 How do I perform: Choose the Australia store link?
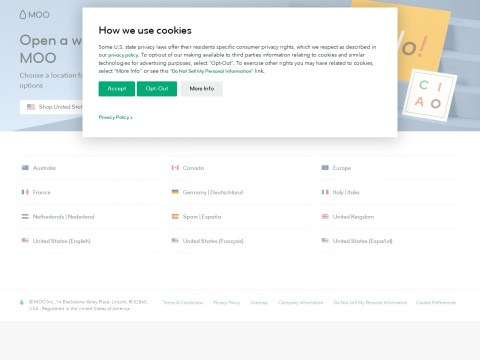click(x=44, y=168)
